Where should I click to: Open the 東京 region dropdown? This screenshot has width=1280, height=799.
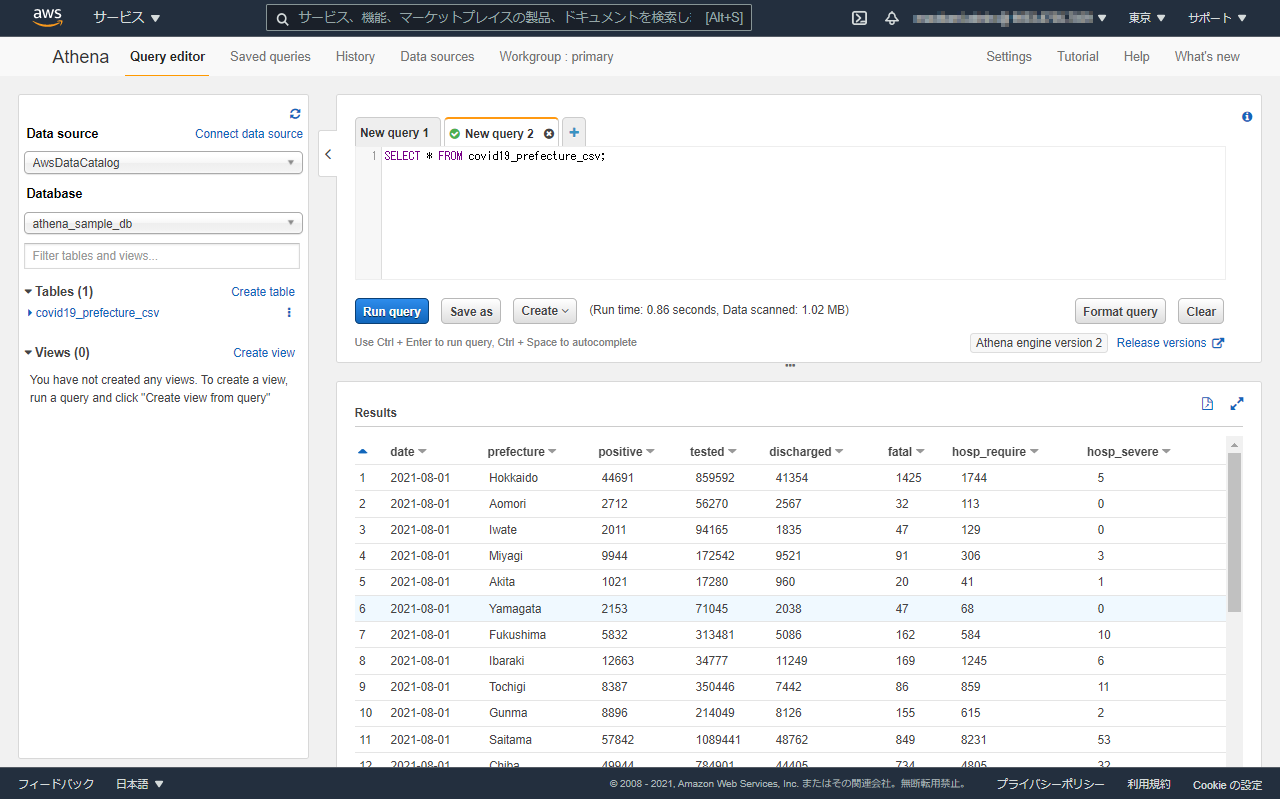tap(1147, 18)
